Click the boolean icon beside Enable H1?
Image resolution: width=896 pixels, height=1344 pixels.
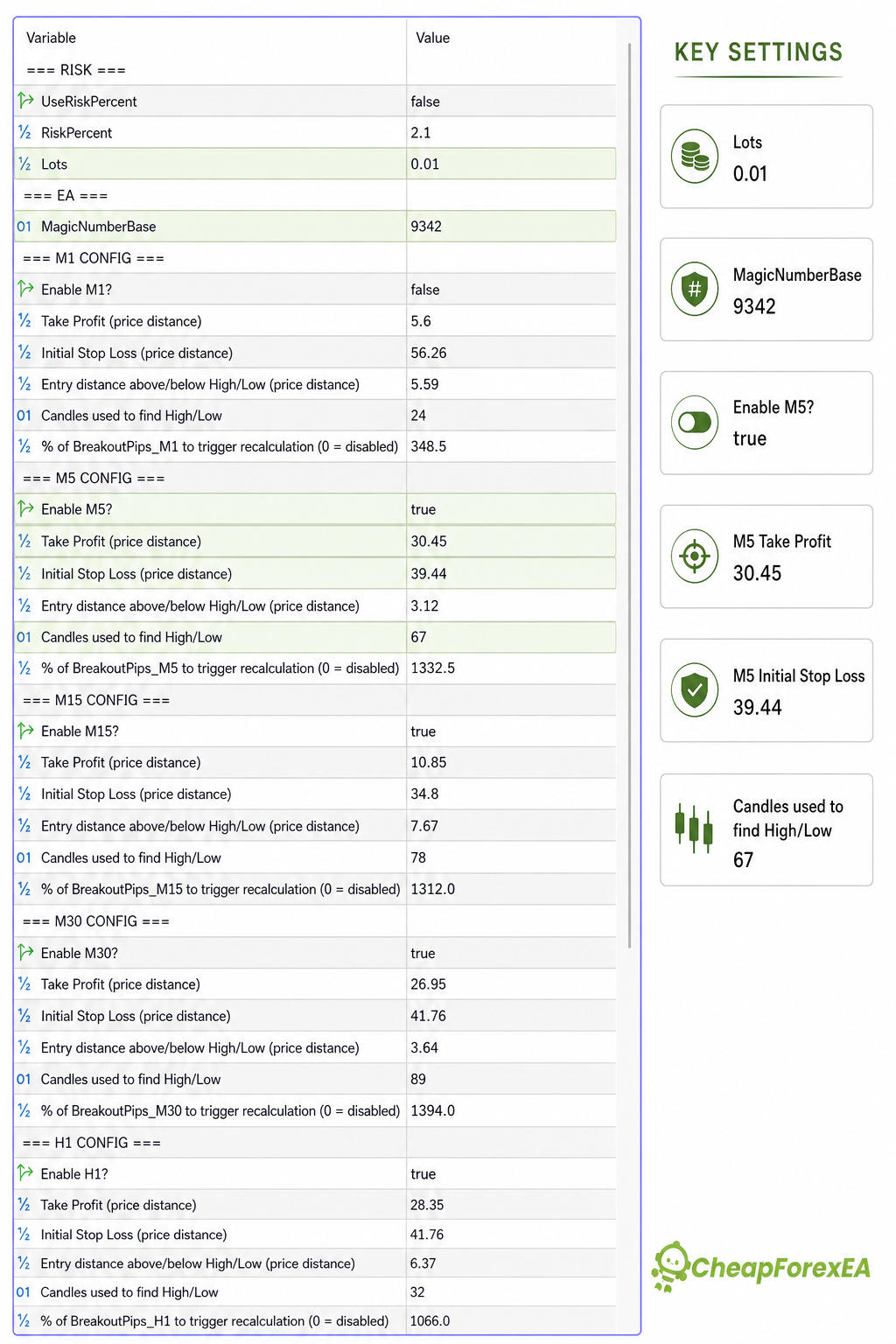pyautogui.click(x=25, y=1172)
